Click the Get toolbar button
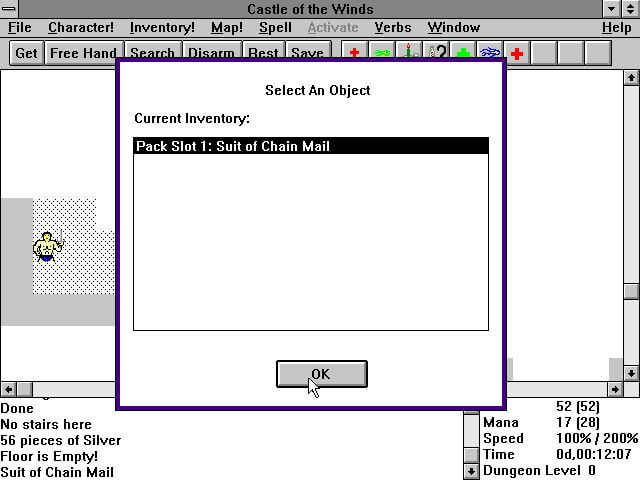 pos(26,53)
